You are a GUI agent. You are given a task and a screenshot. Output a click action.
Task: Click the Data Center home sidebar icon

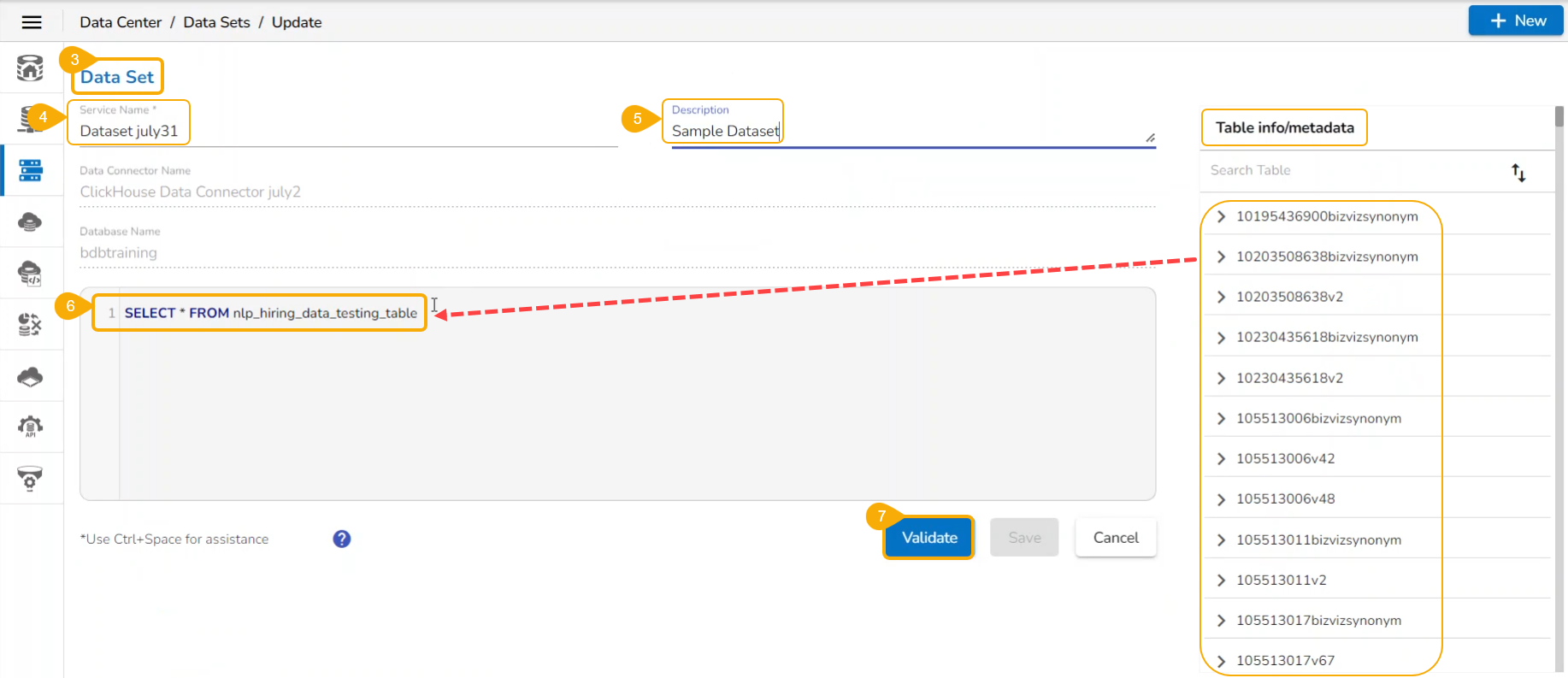click(x=30, y=68)
